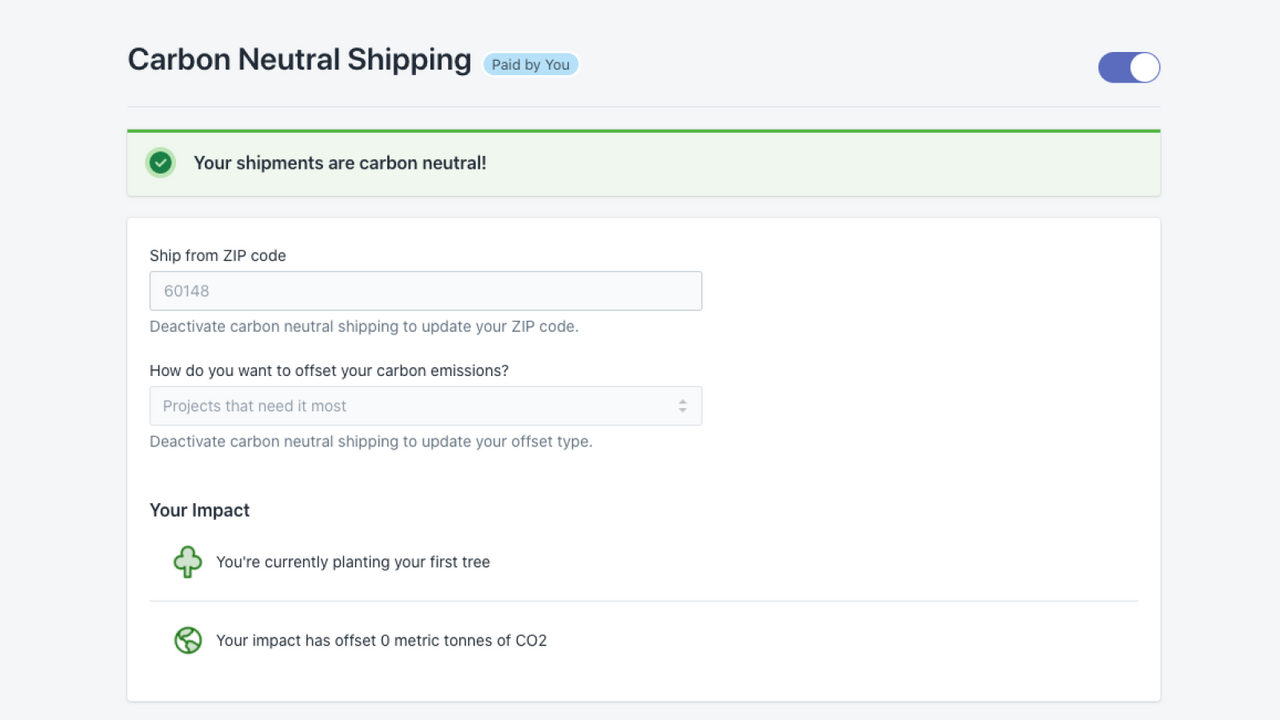Click the green checkmark success icon

(x=160, y=162)
